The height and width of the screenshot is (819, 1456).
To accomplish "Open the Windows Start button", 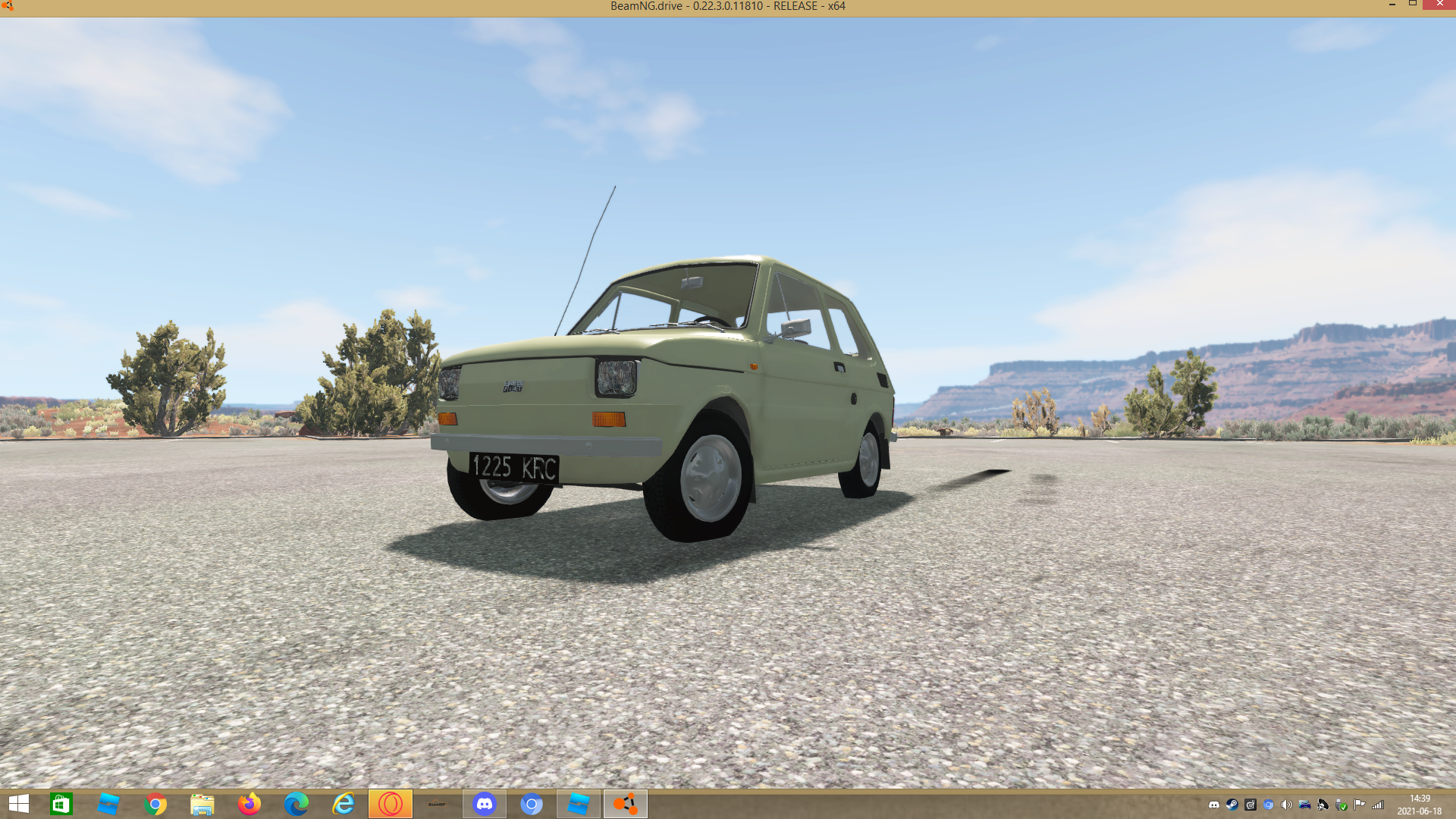I will (x=18, y=804).
